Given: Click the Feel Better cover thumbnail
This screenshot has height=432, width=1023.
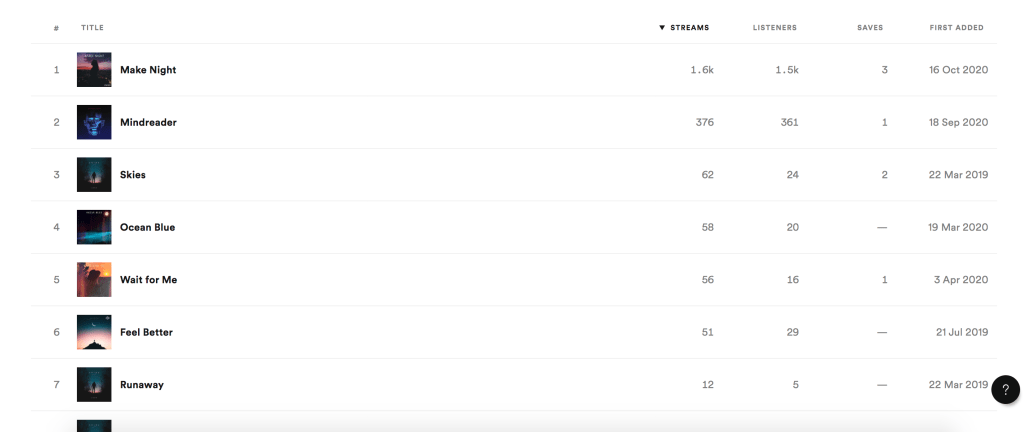Looking at the screenshot, I should tap(94, 332).
